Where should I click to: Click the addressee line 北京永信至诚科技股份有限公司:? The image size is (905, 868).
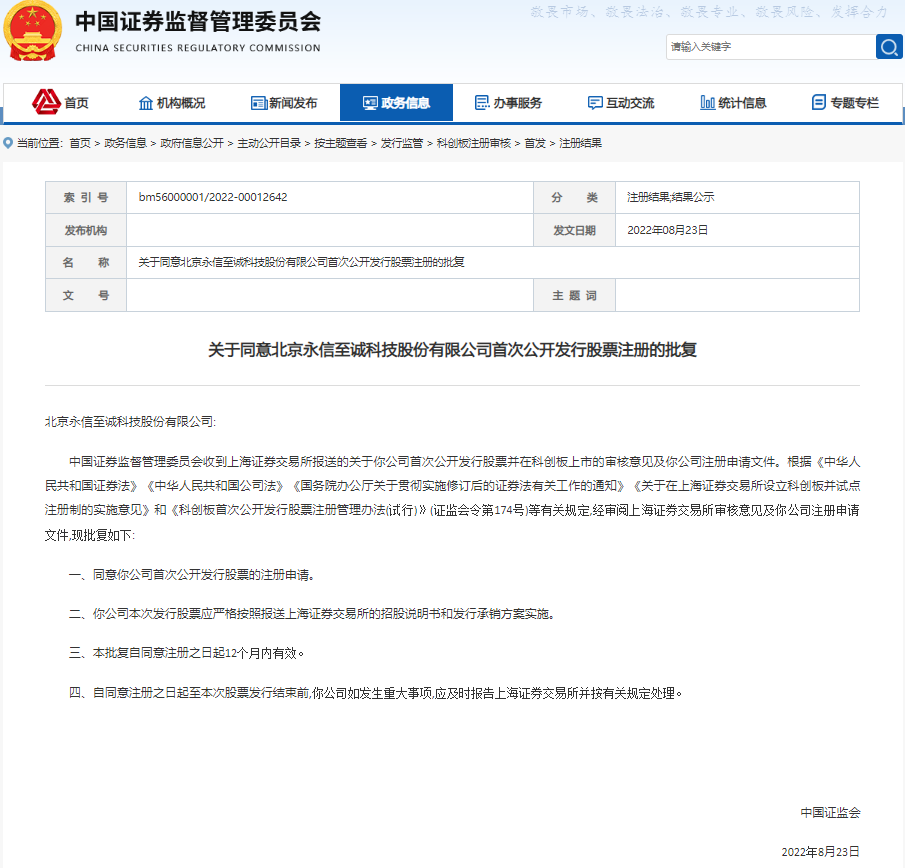tap(130, 422)
